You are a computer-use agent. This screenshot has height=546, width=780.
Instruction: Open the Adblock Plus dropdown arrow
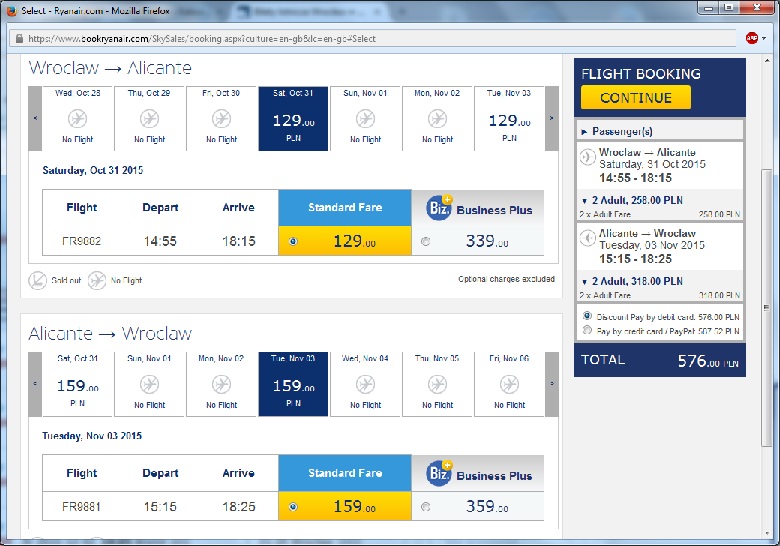764,38
